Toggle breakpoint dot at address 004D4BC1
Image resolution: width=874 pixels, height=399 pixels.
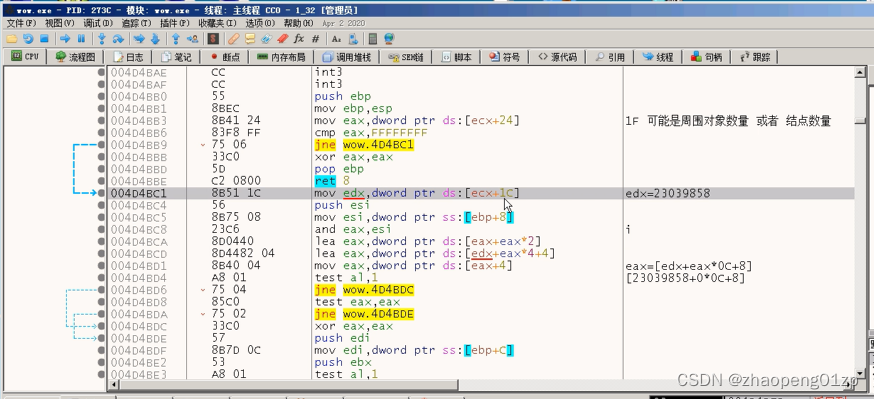click(101, 193)
